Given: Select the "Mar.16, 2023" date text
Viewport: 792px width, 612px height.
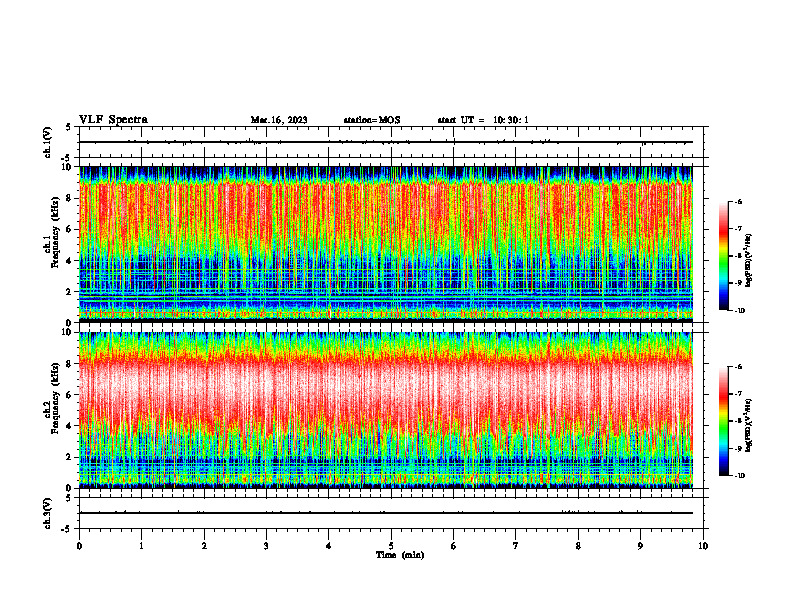Looking at the screenshot, I should [279, 120].
